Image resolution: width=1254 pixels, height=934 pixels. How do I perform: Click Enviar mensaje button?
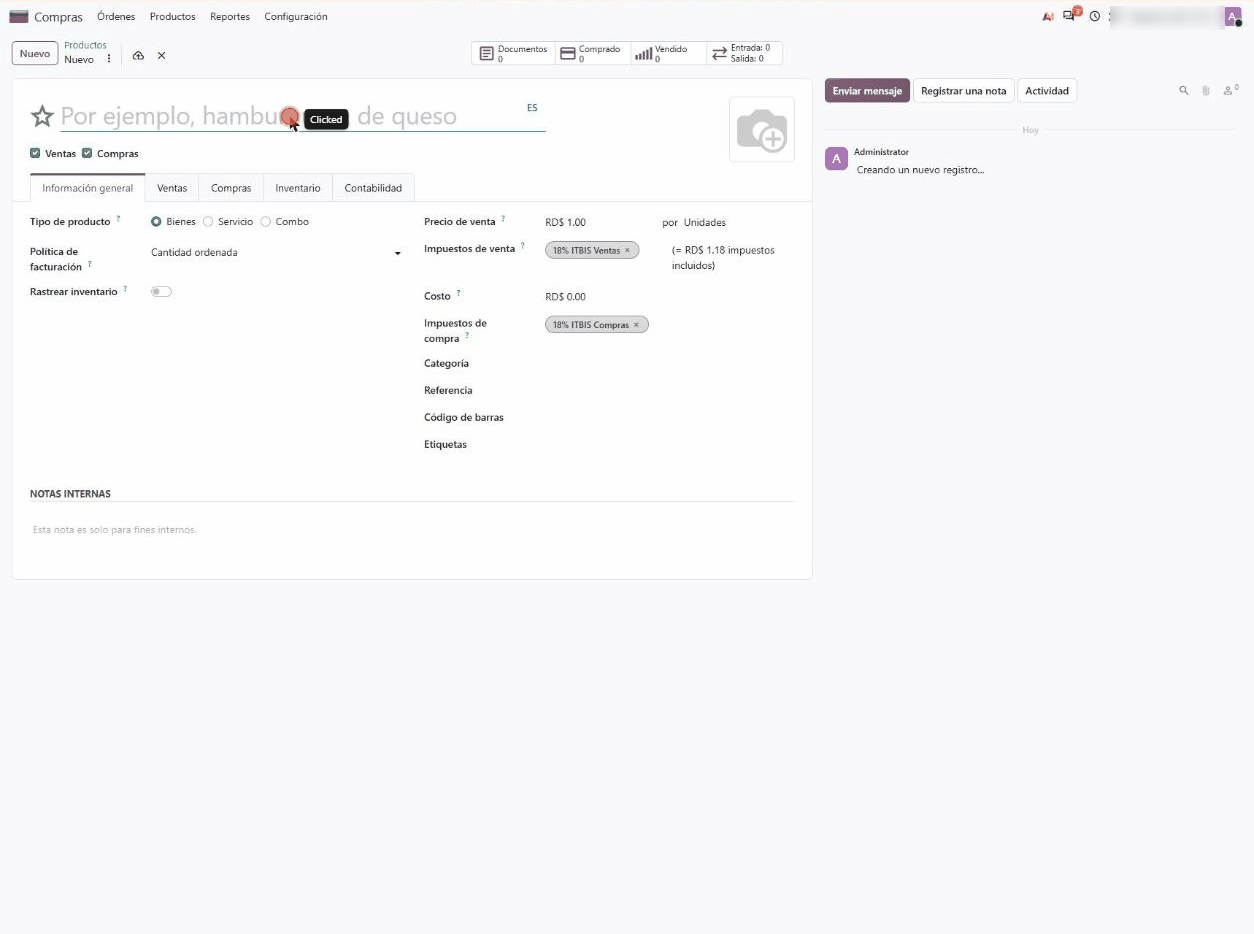pos(867,91)
